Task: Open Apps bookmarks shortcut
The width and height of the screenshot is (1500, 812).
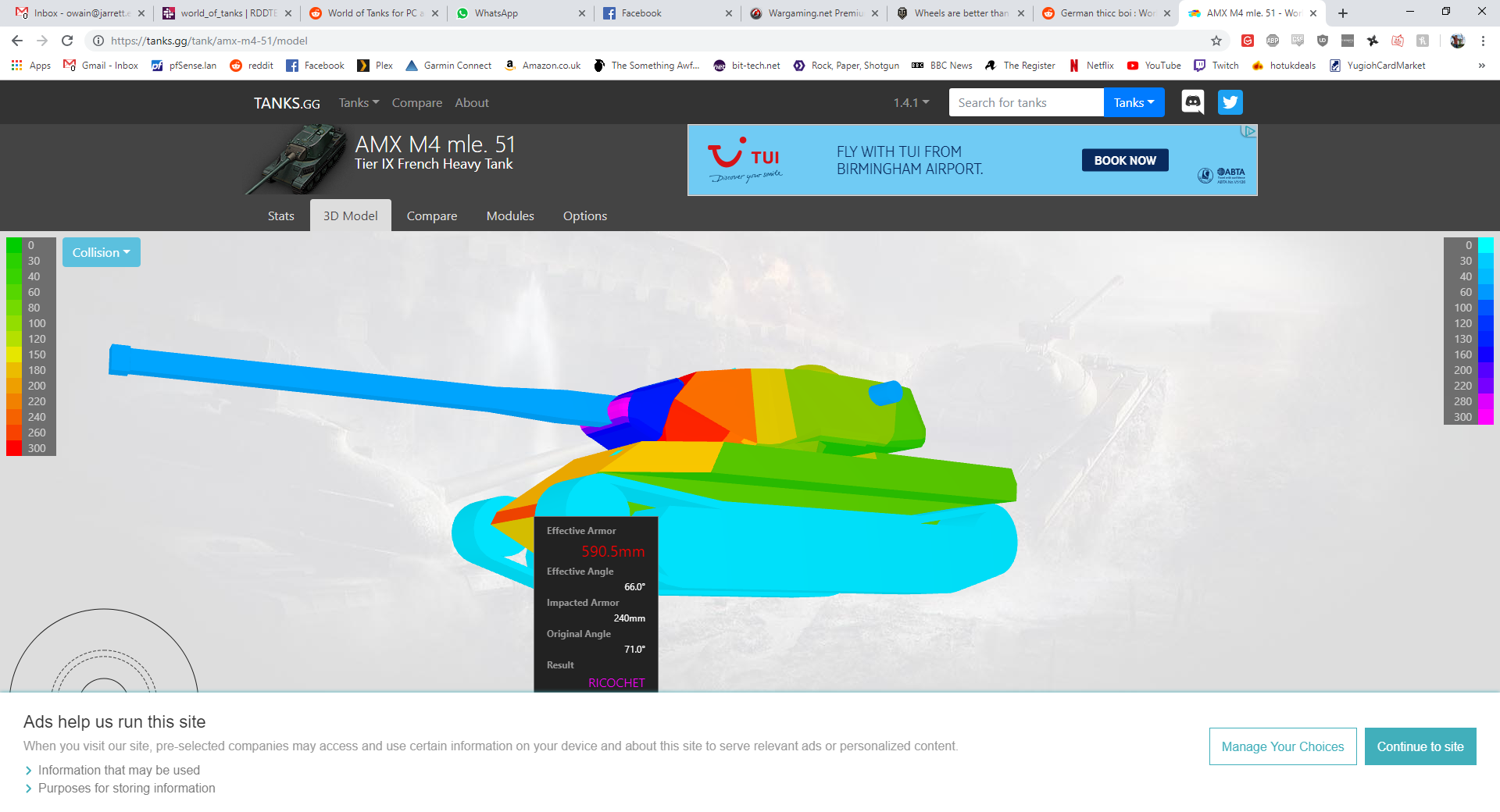Action: pyautogui.click(x=31, y=66)
